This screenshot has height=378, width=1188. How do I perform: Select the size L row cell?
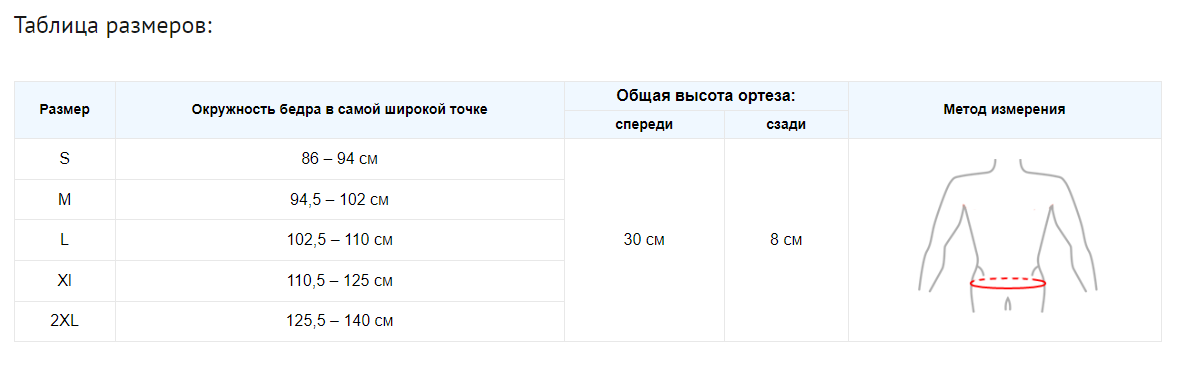[64, 240]
